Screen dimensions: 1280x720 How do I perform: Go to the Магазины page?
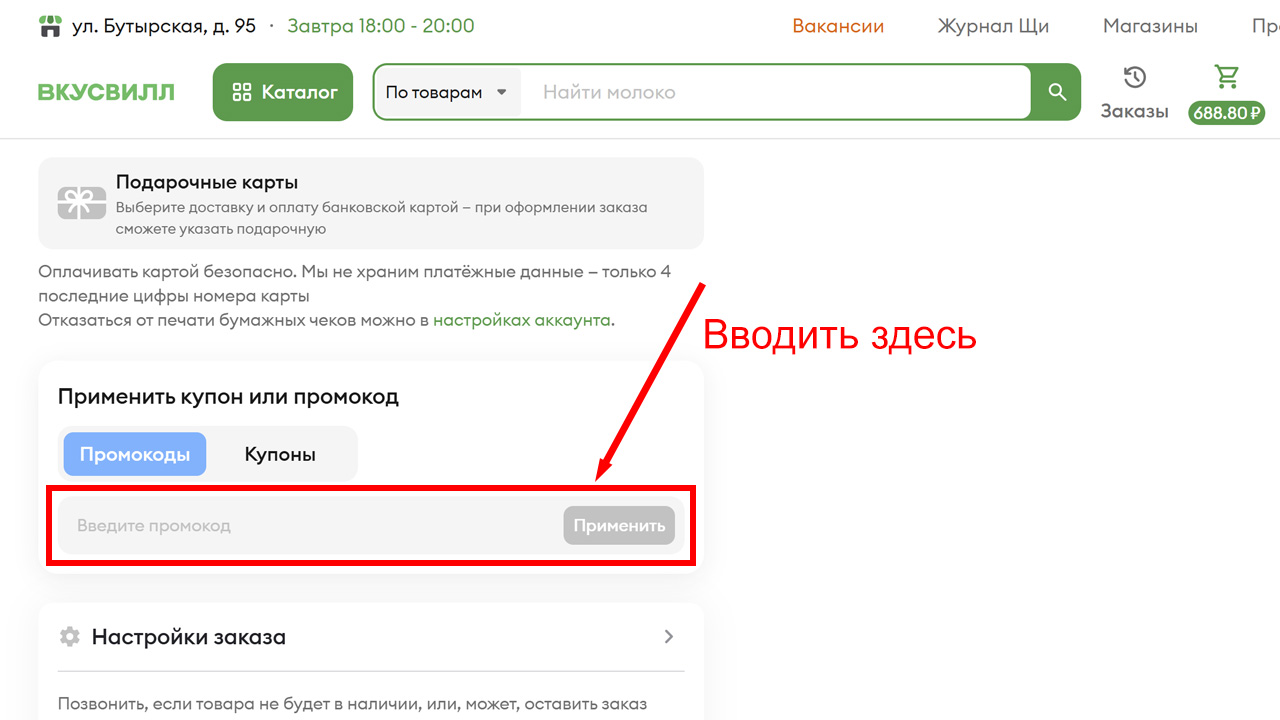point(1150,26)
